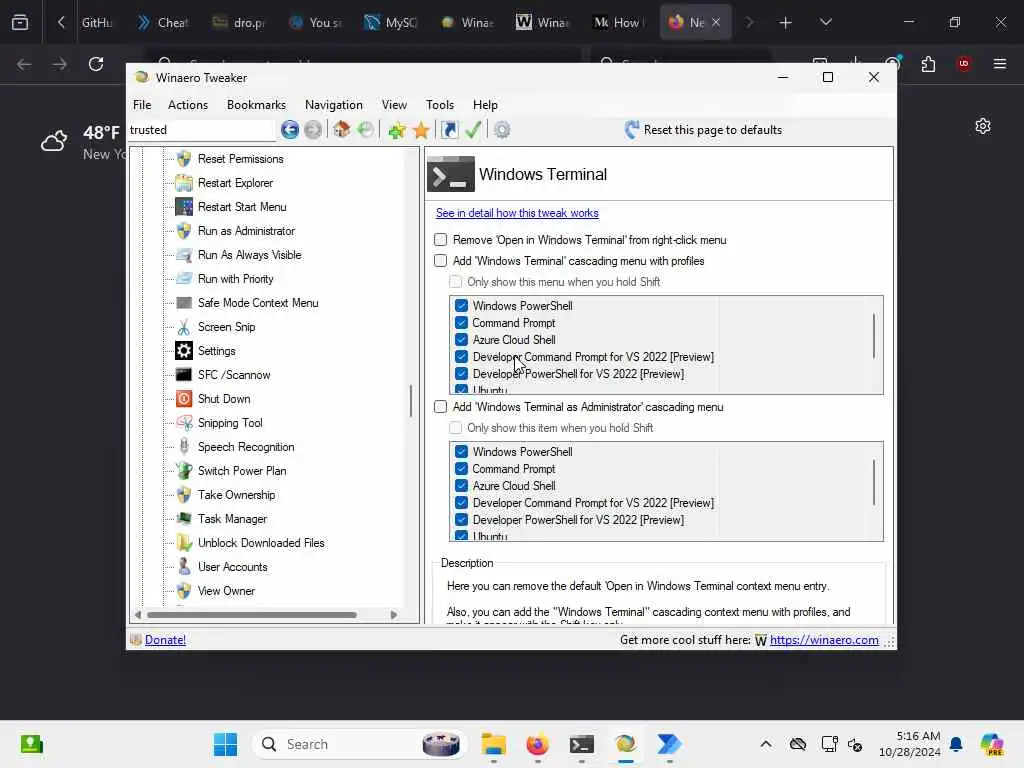This screenshot has width=1024, height=768.
Task: Open the Tools menu
Action: coord(440,104)
